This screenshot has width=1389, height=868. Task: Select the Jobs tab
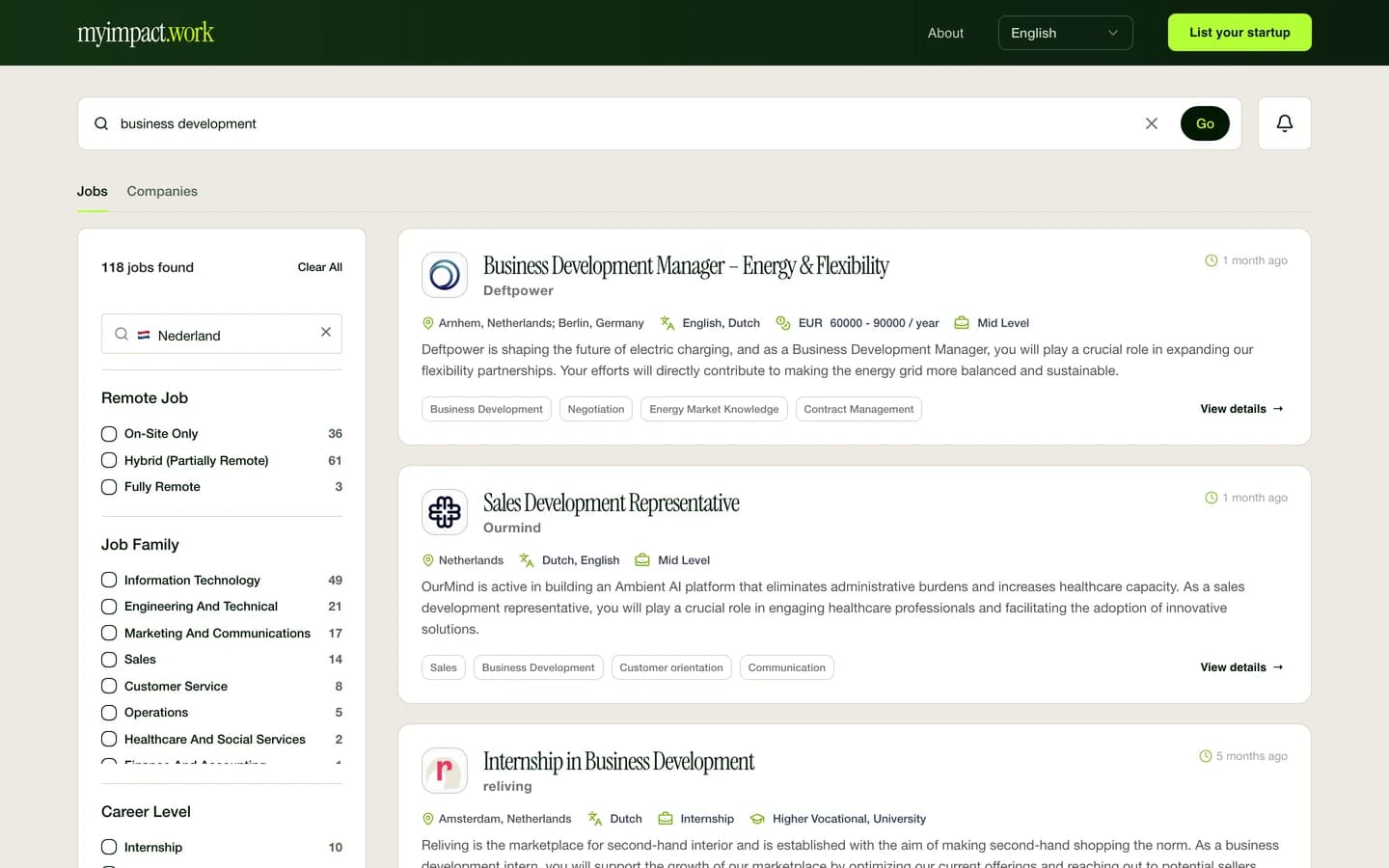pos(93,191)
